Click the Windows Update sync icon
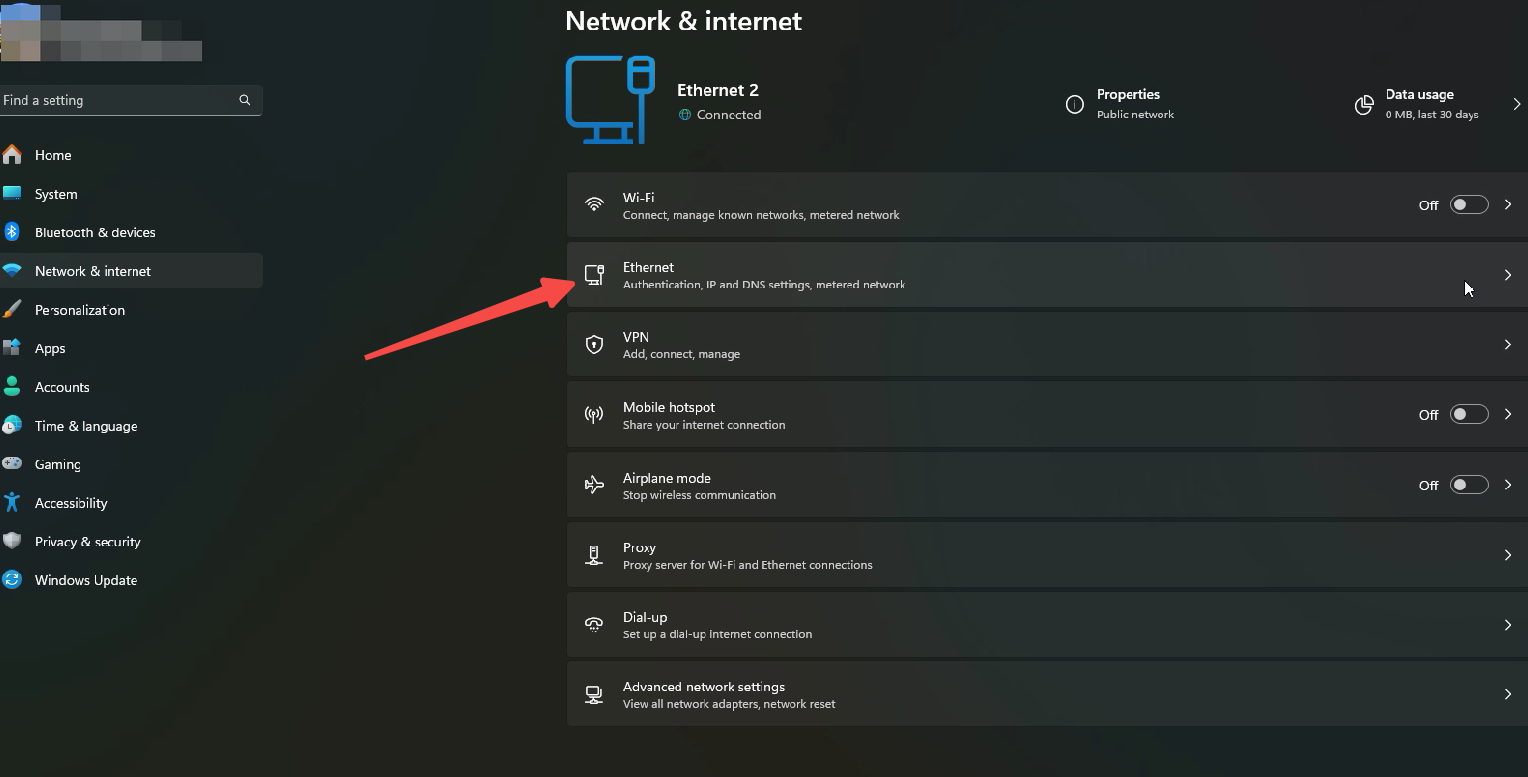 pyautogui.click(x=12, y=580)
